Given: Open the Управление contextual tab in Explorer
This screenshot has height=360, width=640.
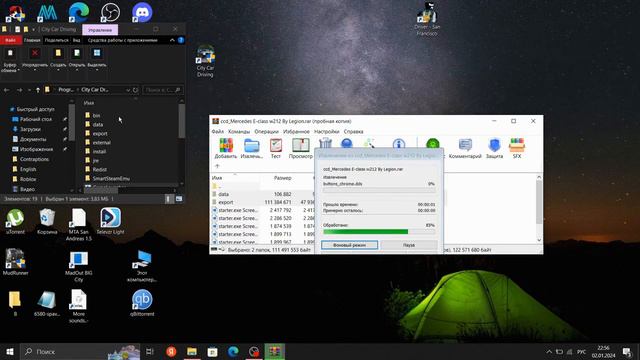Looking at the screenshot, I should click(100, 30).
